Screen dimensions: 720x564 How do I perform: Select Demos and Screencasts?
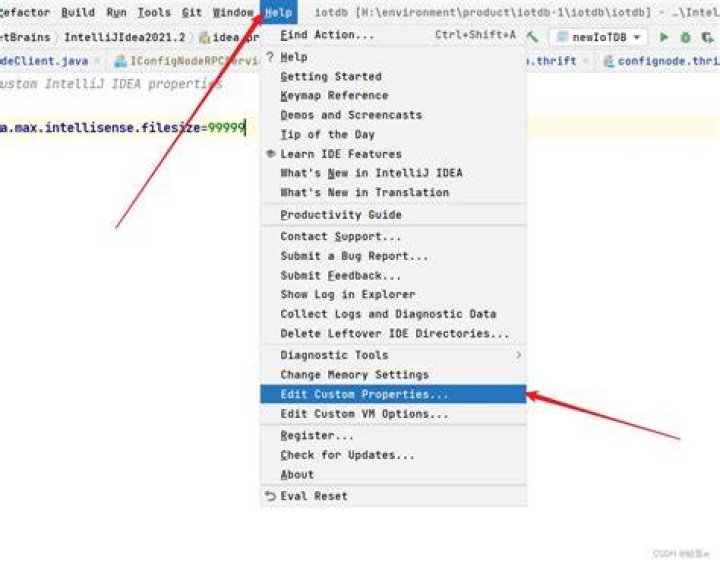point(393,115)
